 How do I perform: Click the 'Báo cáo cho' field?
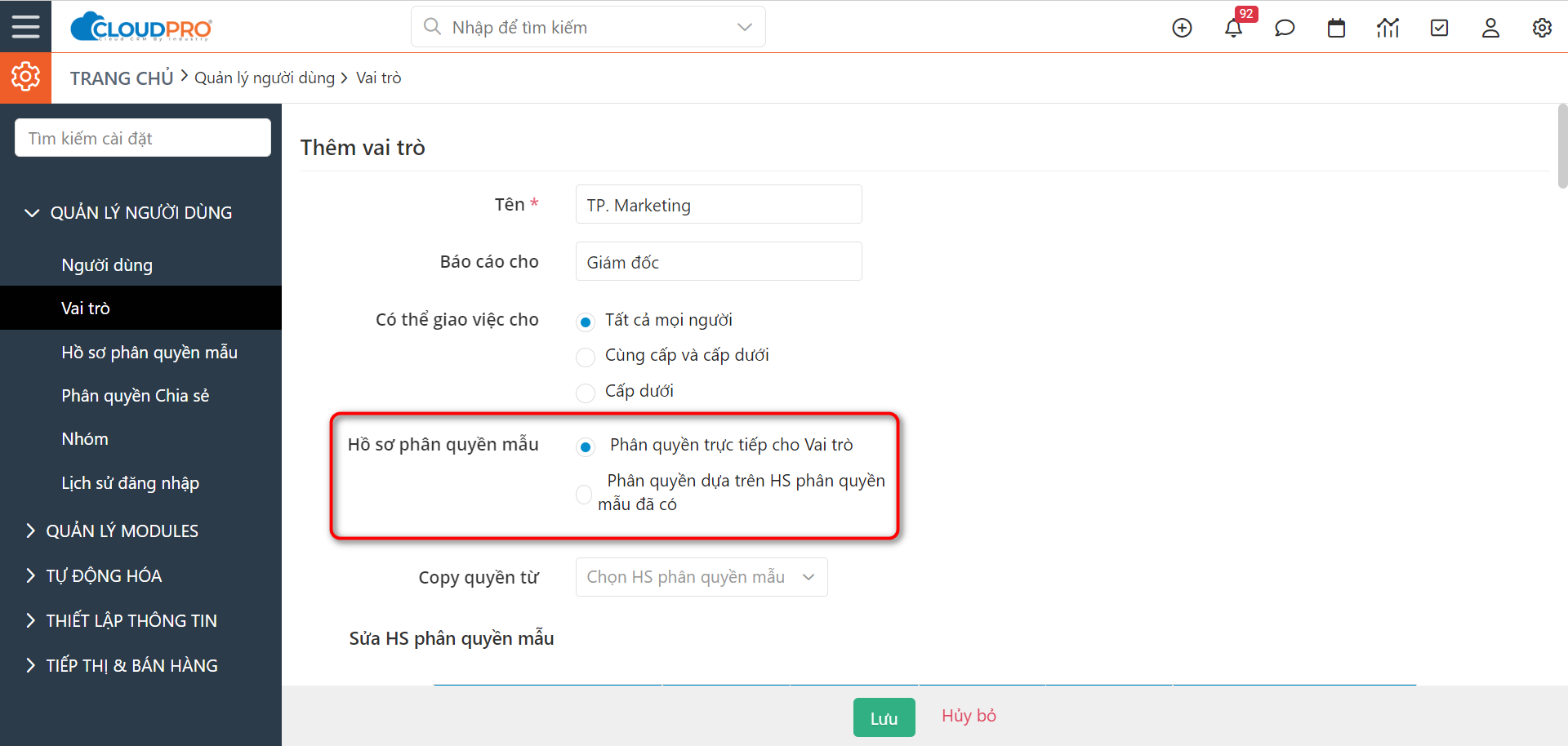click(x=719, y=261)
